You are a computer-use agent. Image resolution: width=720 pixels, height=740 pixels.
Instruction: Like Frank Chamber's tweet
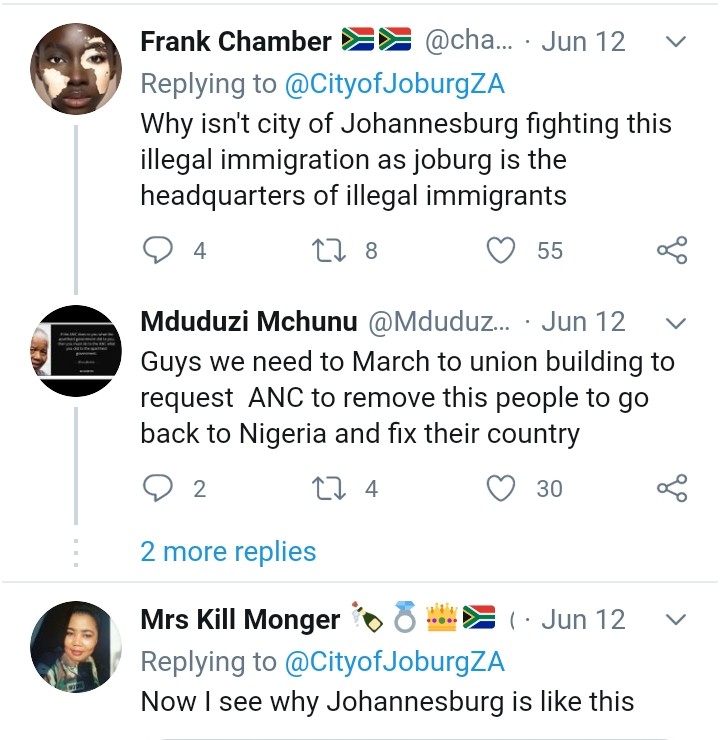pos(500,250)
